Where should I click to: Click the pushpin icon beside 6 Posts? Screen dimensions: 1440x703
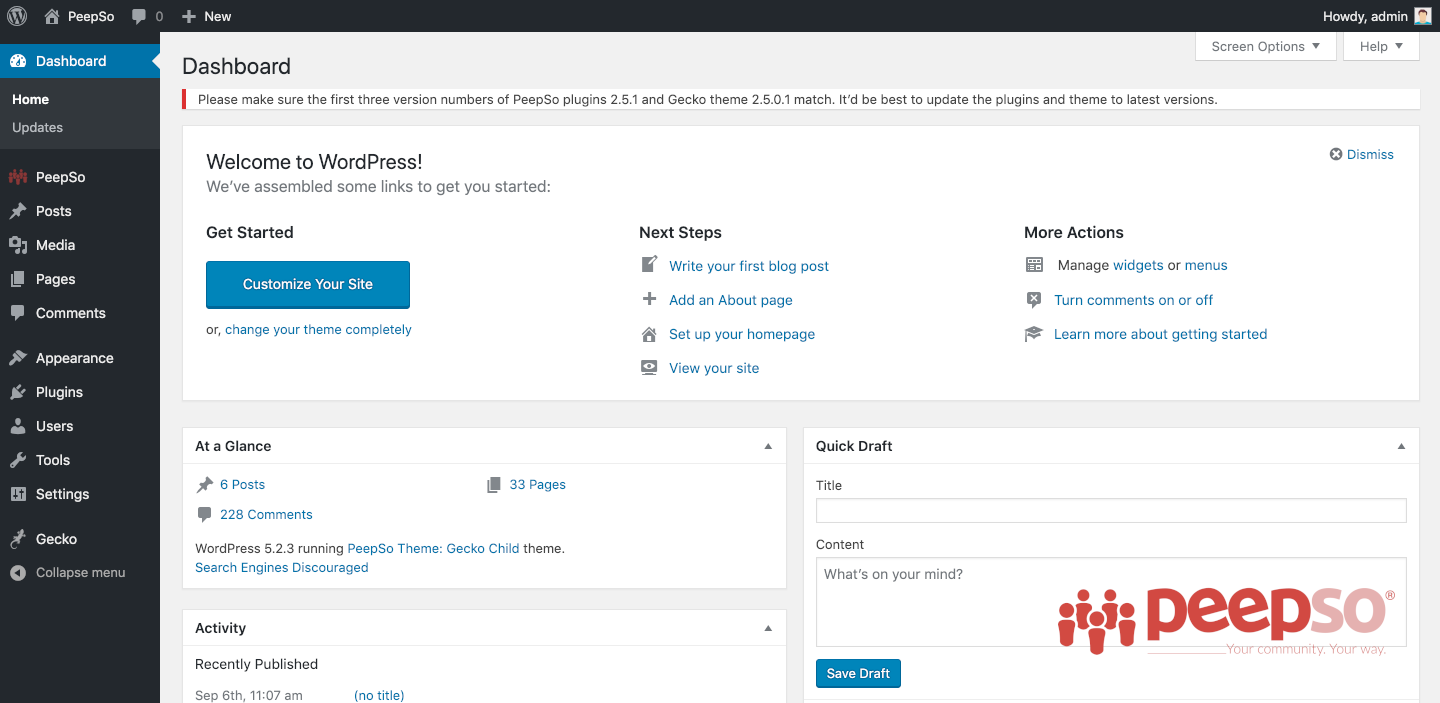coord(205,484)
